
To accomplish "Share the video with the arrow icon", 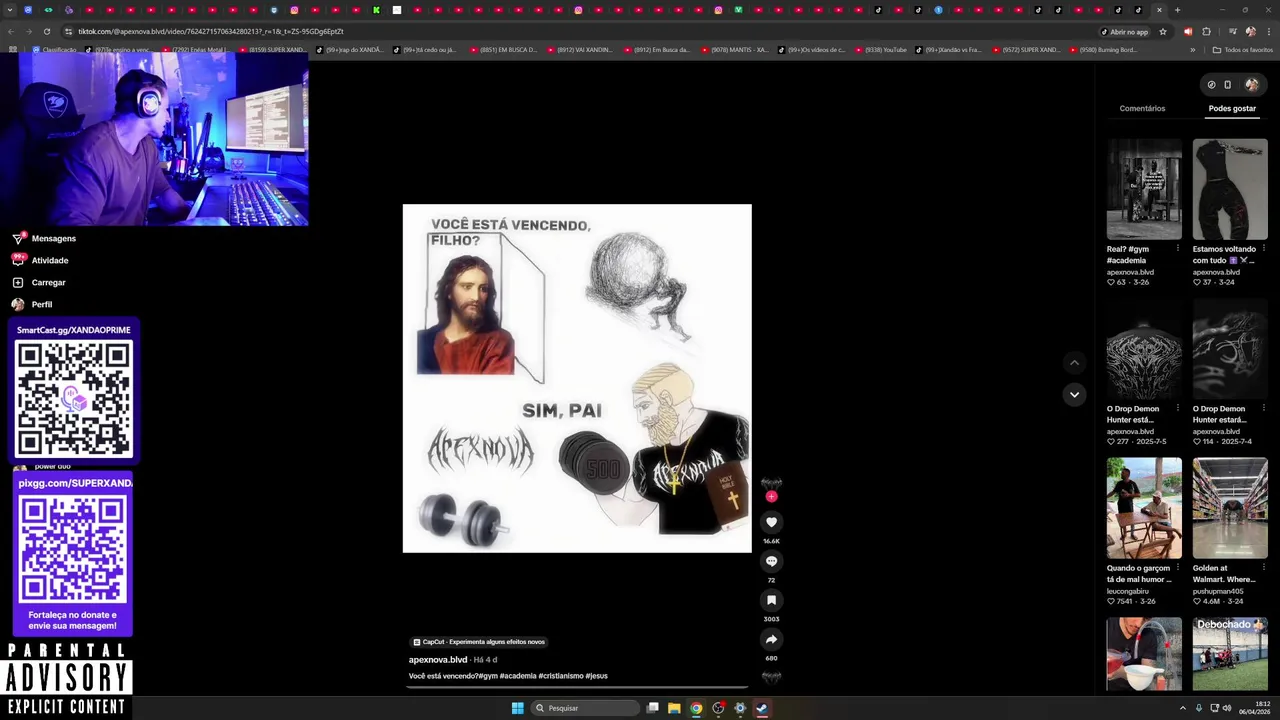I will (x=771, y=639).
